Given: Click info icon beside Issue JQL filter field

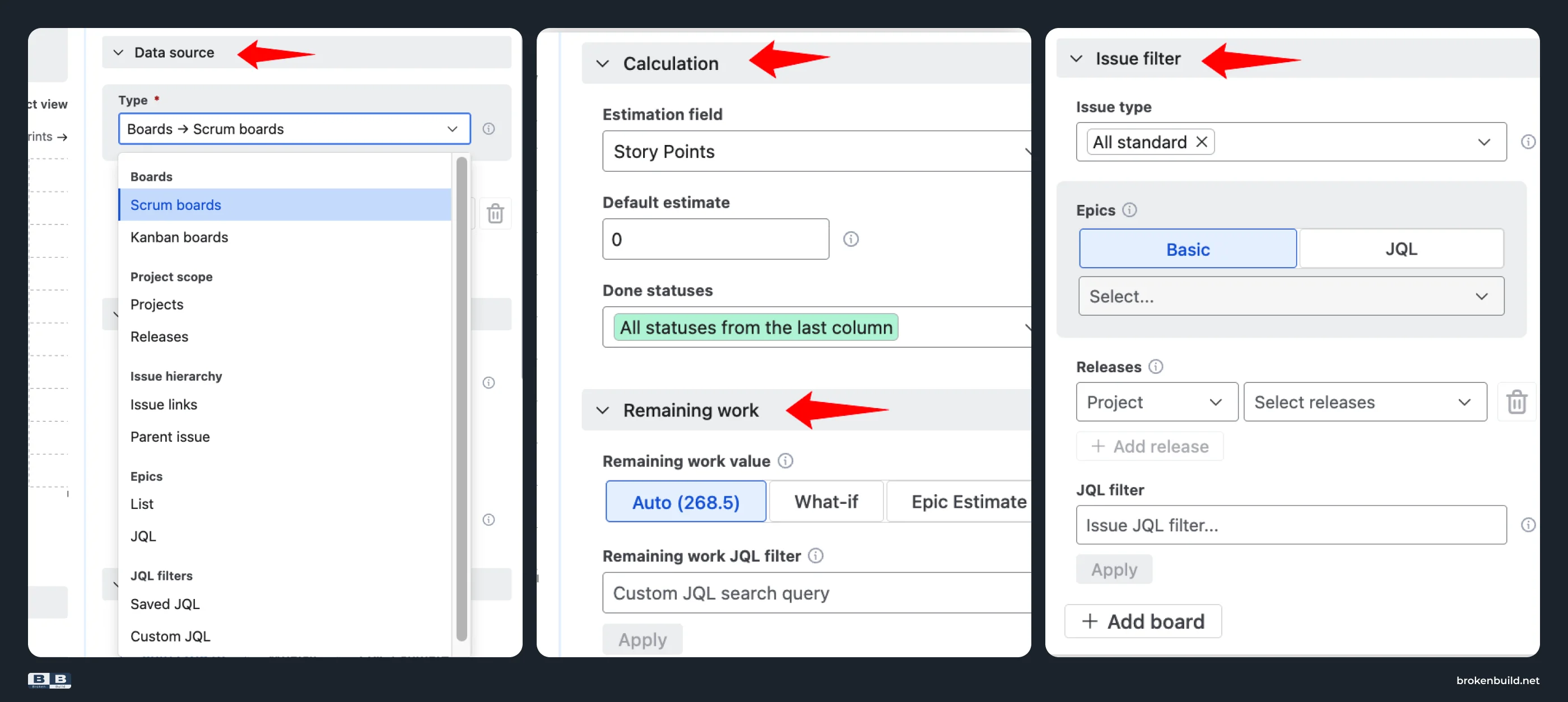Looking at the screenshot, I should tap(1528, 525).
